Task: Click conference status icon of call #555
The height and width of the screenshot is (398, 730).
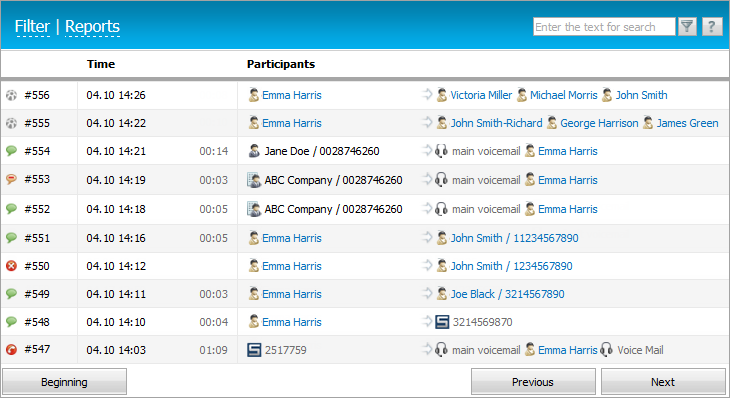Action: [11, 123]
